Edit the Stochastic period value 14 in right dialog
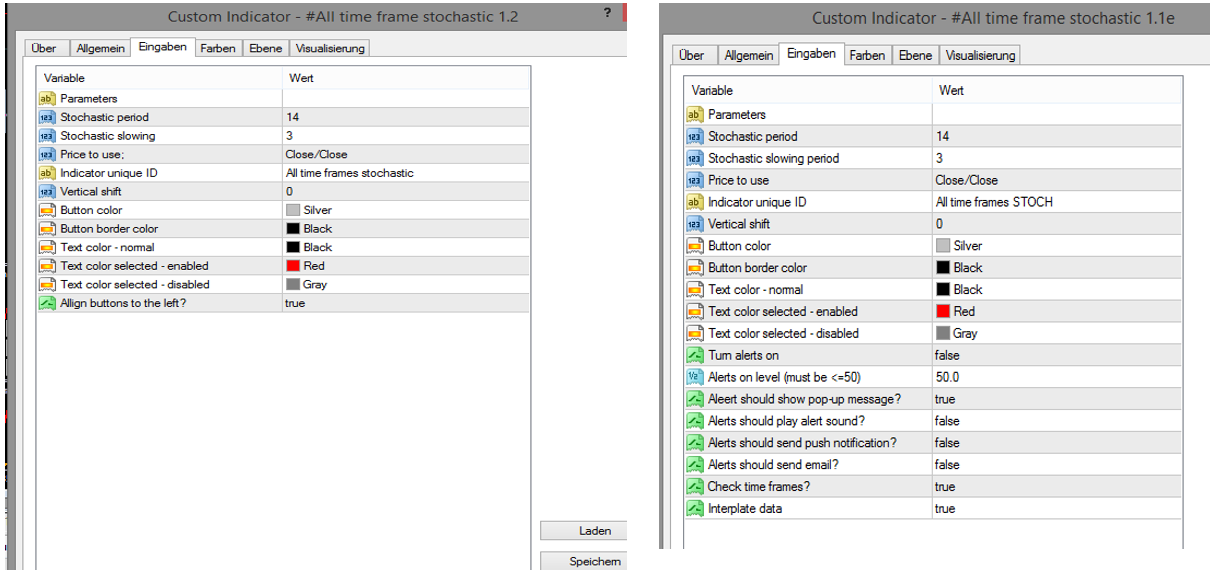This screenshot has width=1210, height=584. click(943, 136)
